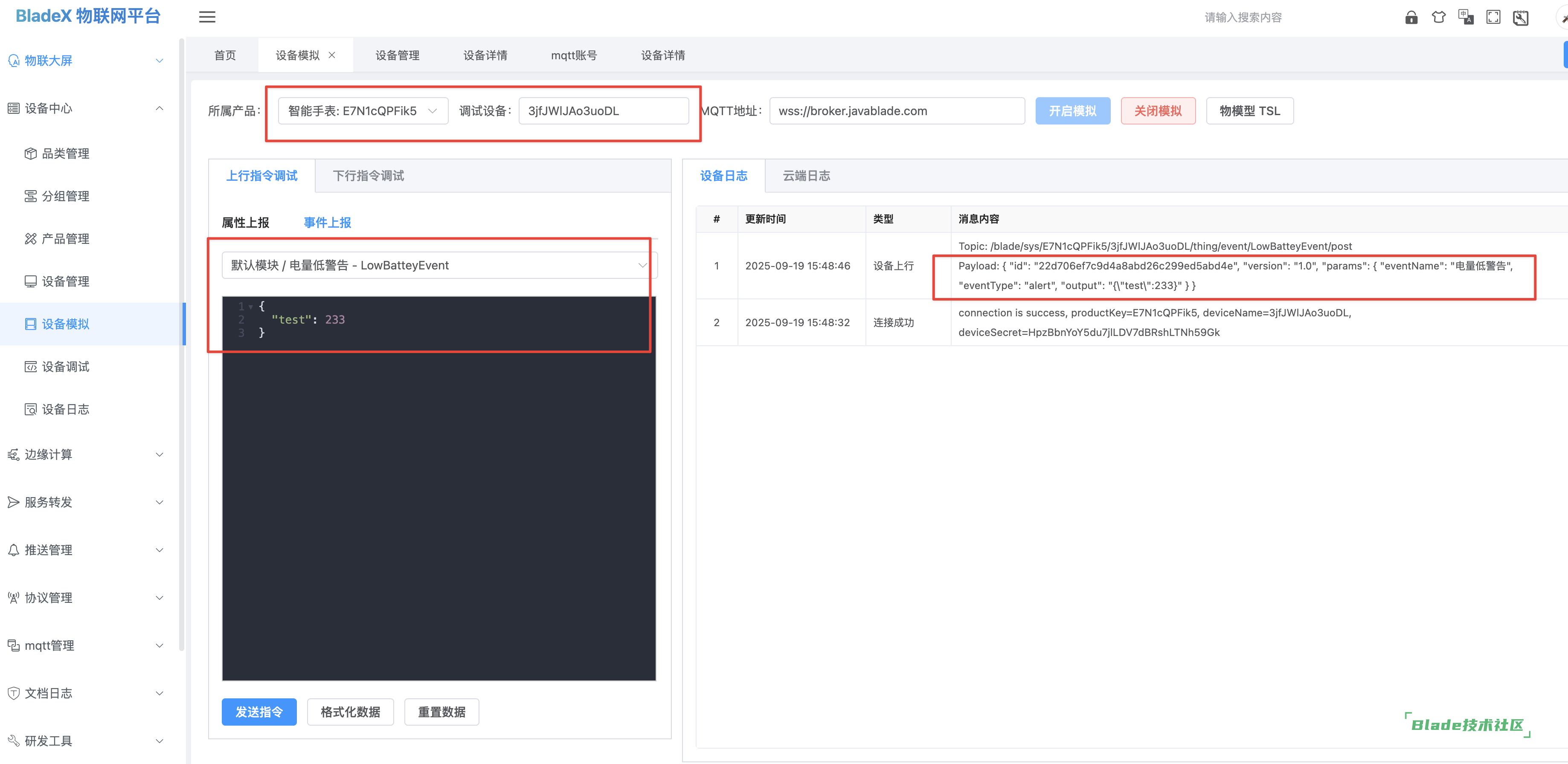1568x764 pixels.
Task: Click the lock screen icon
Action: click(1411, 17)
